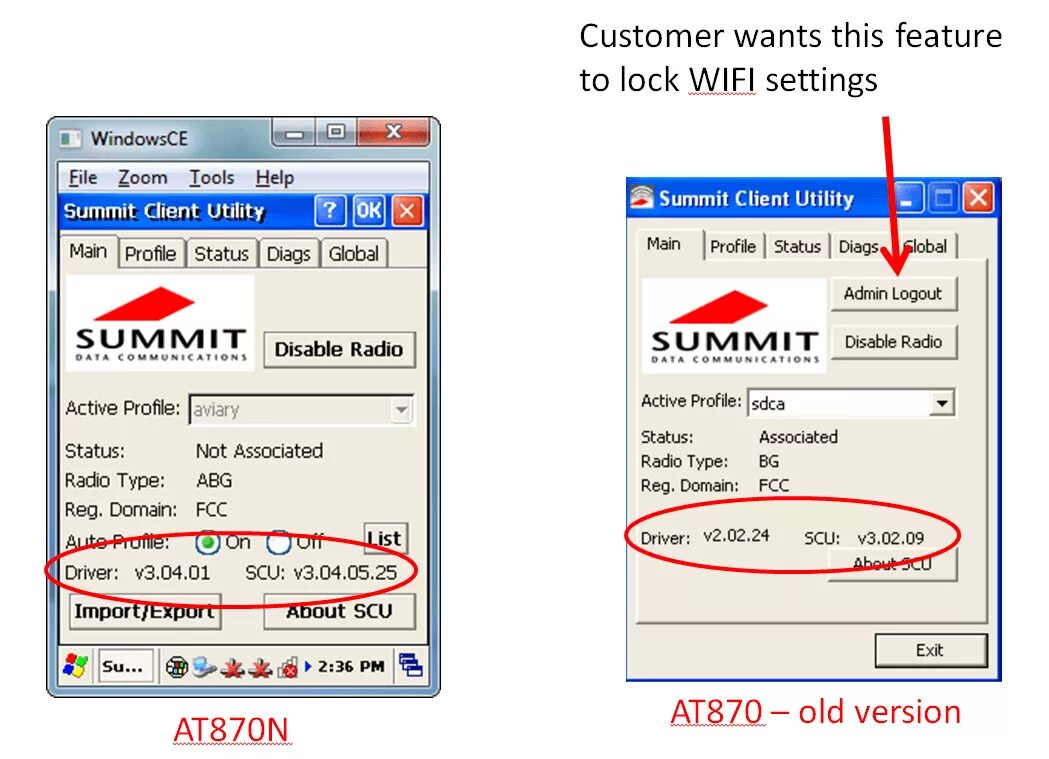Viewport: 1049px width, 759px height.
Task: Switch to Status tab in old AT870 window
Action: (797, 247)
